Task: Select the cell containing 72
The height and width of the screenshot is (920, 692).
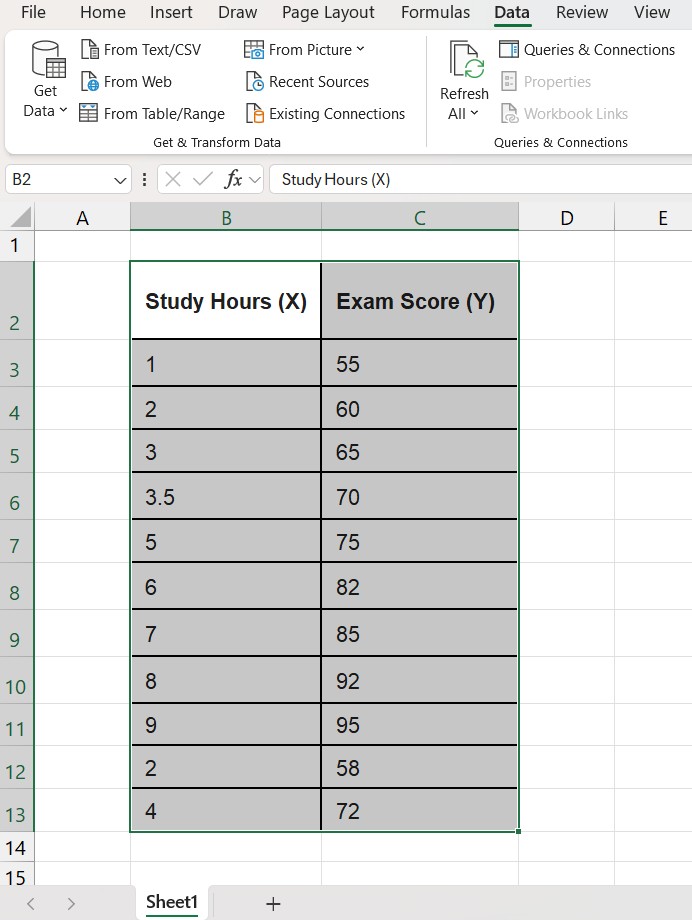Action: coord(419,810)
